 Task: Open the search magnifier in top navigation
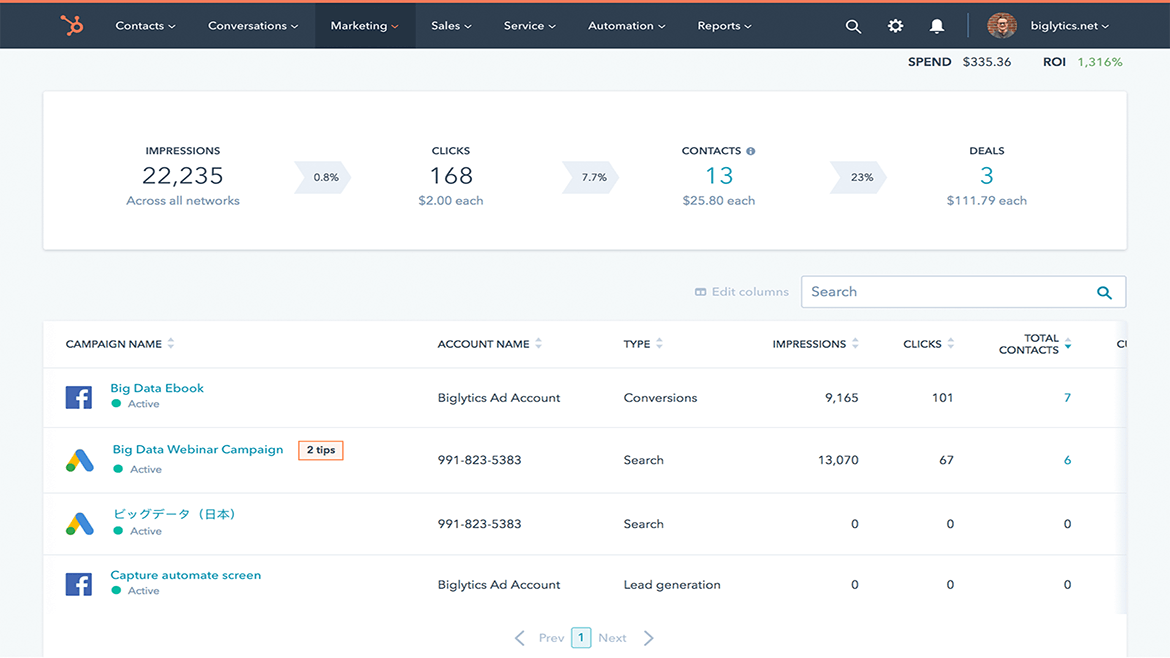pos(853,27)
